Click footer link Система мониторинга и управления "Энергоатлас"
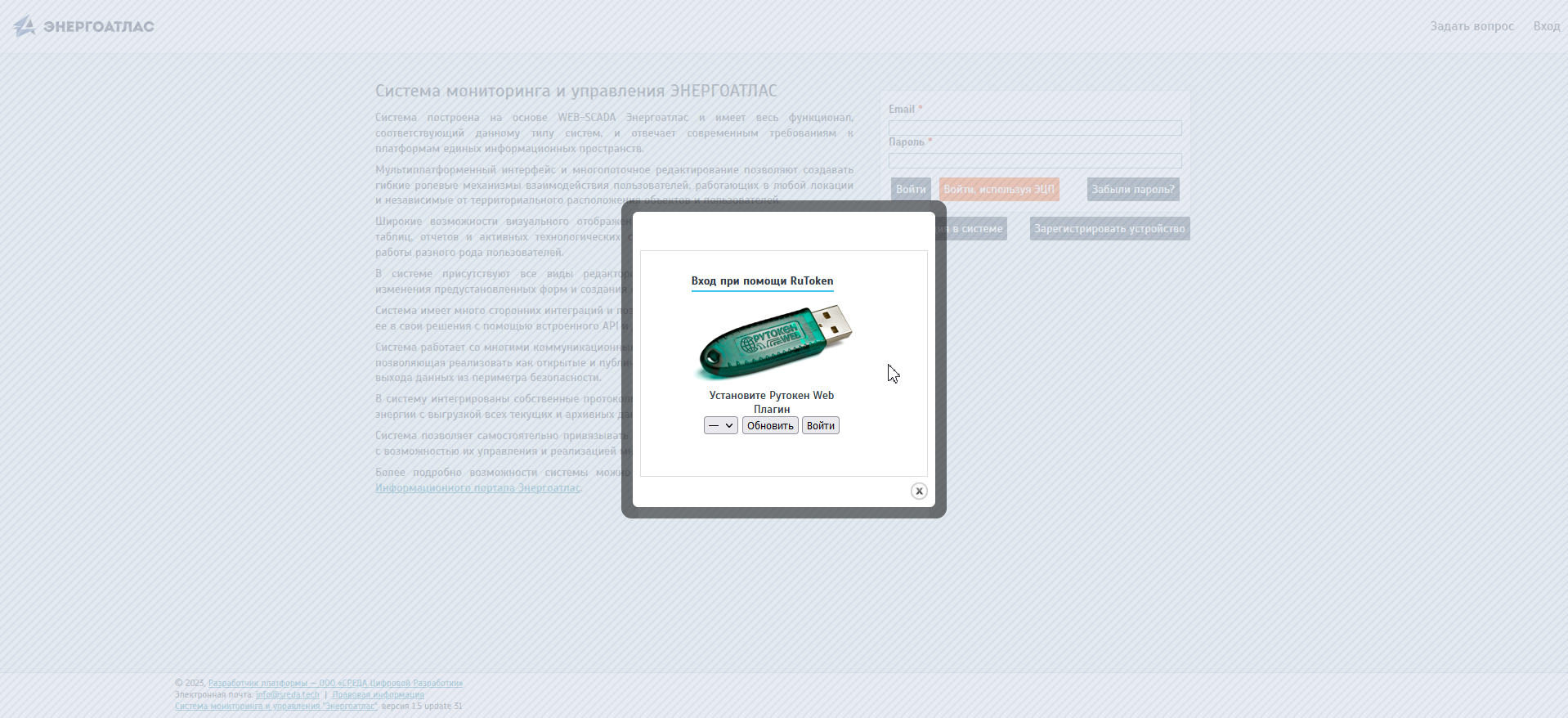1568x718 pixels. coord(276,706)
